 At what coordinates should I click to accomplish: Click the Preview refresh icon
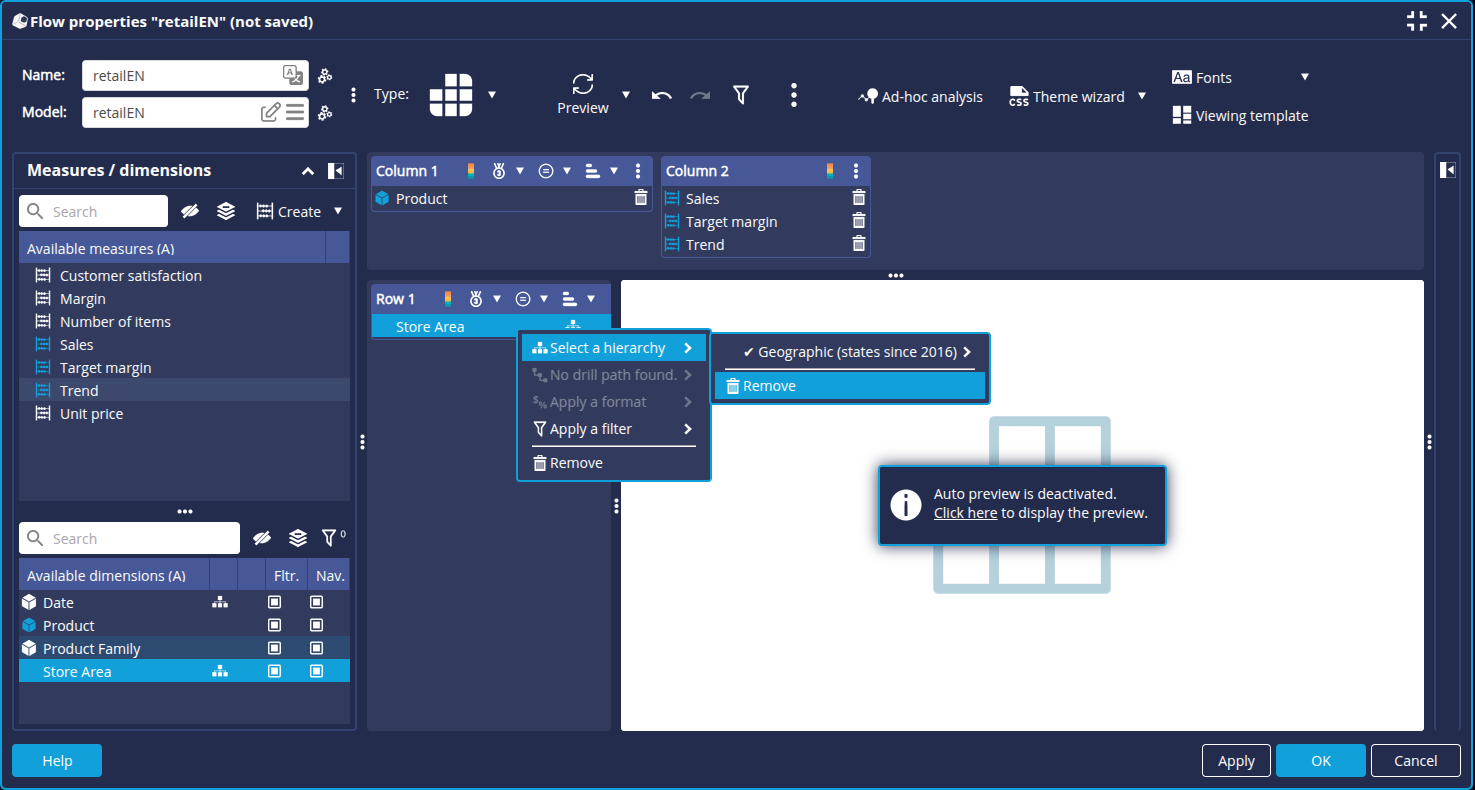point(583,84)
